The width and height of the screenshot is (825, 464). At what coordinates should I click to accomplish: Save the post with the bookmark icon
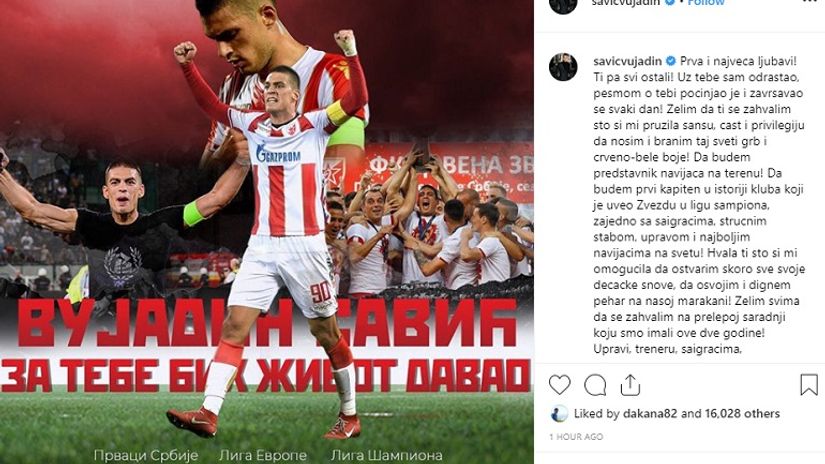click(809, 385)
